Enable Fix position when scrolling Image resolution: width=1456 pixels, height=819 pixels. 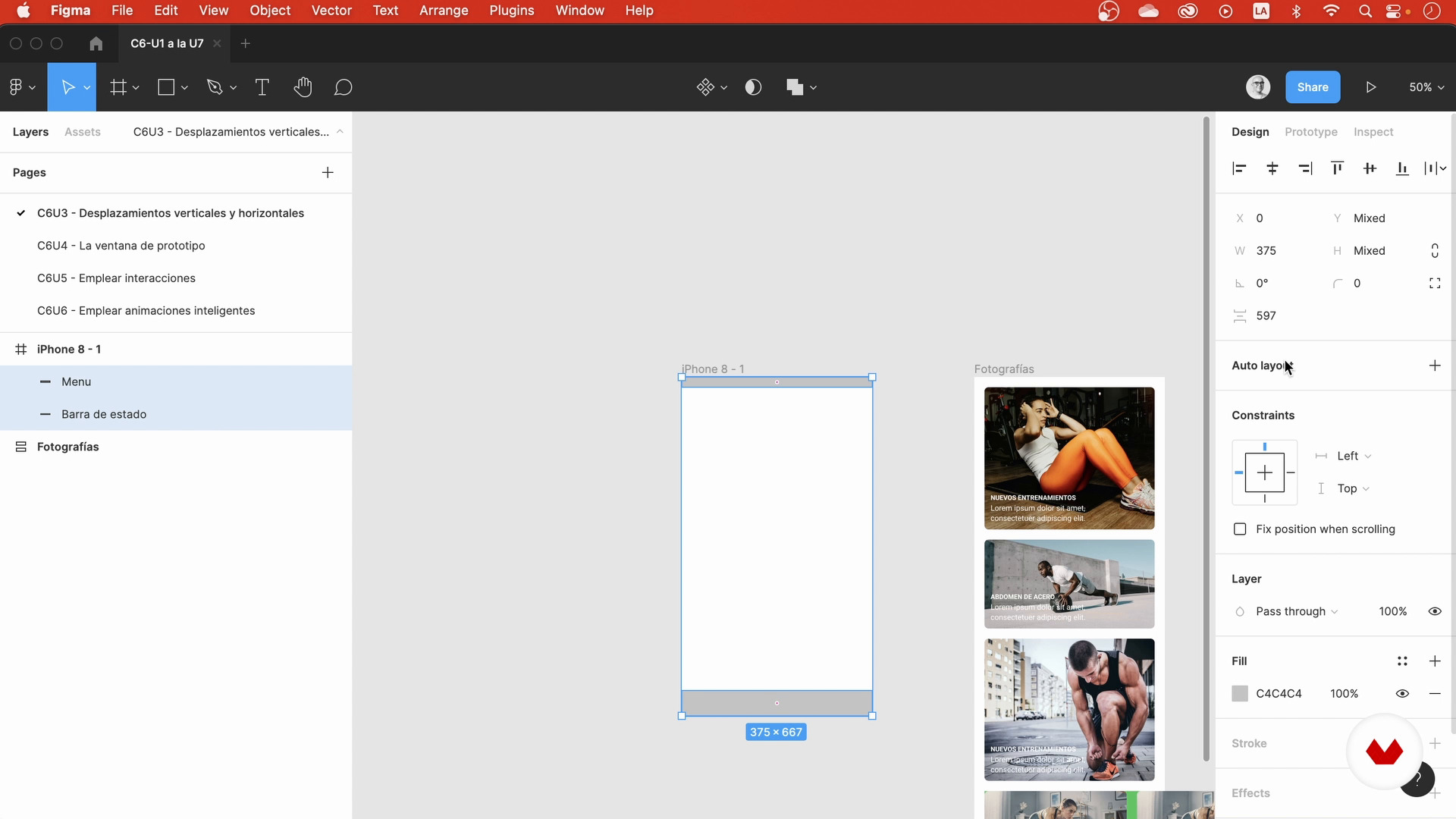pyautogui.click(x=1240, y=529)
